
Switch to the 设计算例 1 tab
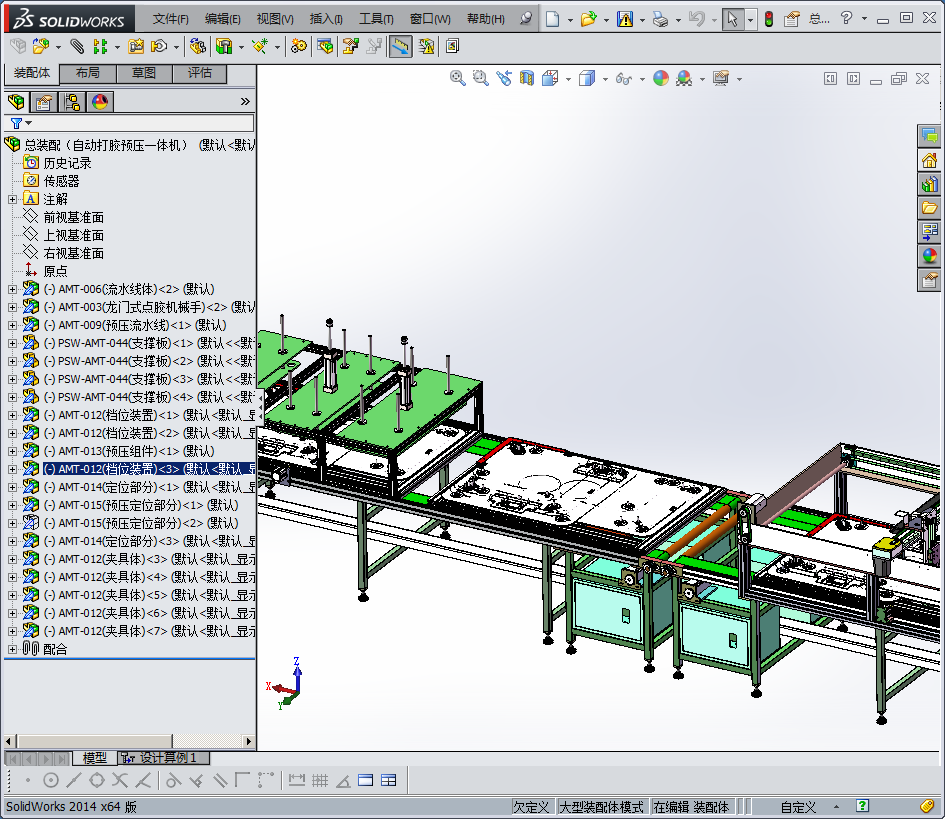pos(164,758)
